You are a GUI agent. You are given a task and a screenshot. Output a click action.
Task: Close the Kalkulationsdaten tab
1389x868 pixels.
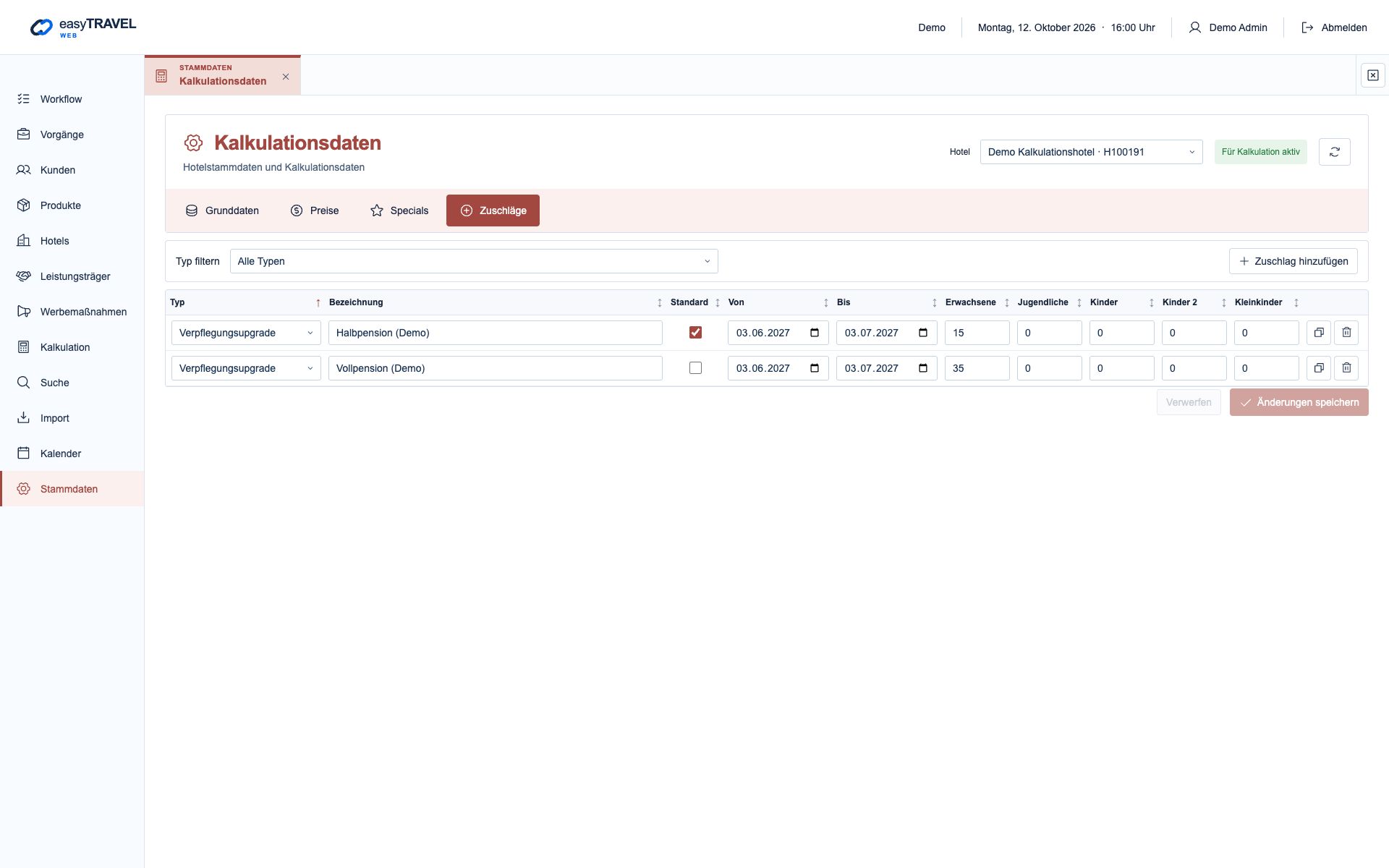[286, 77]
